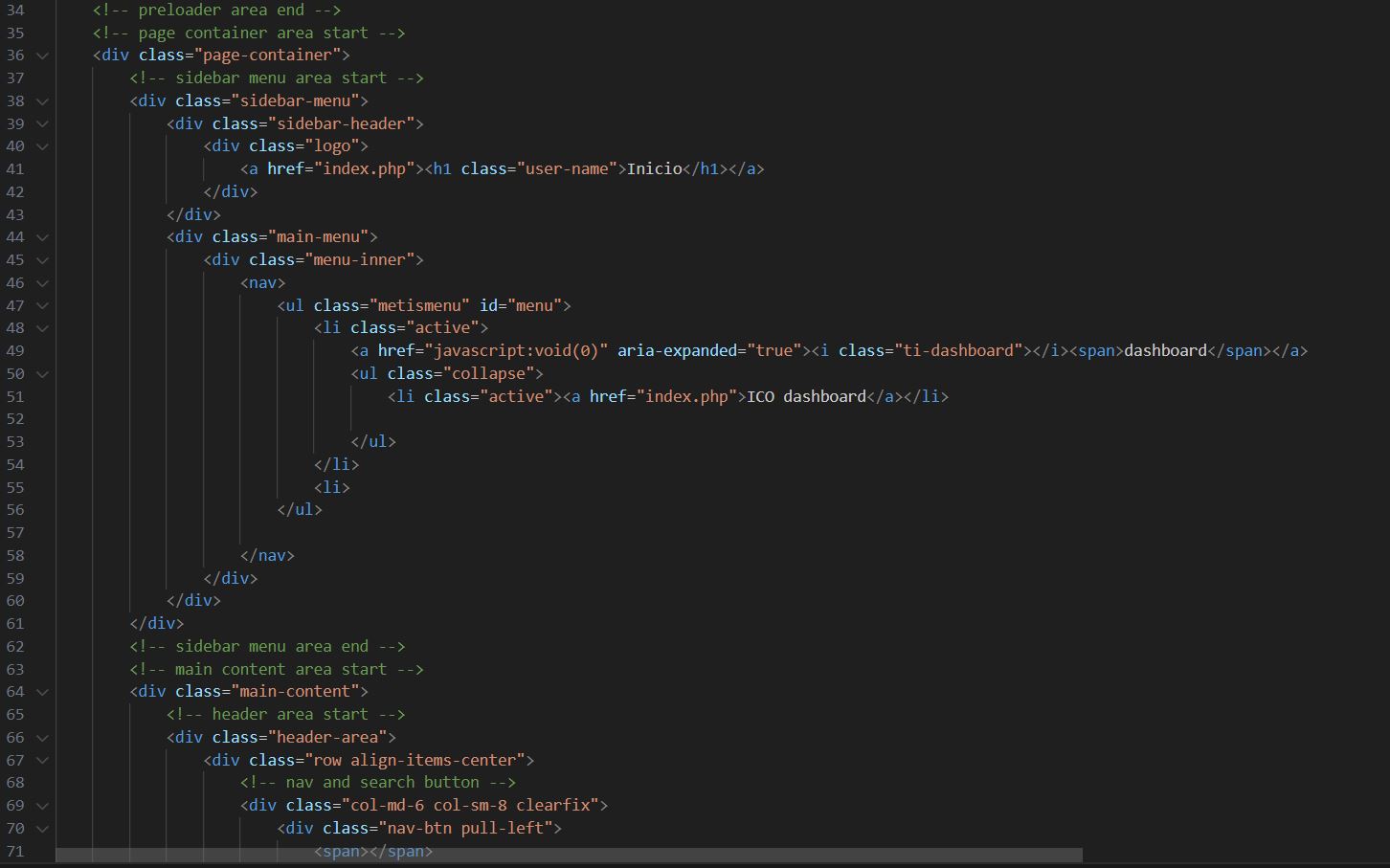Click "index.php" href on line 51
This screenshot has height=868, width=1390.
coord(686,396)
